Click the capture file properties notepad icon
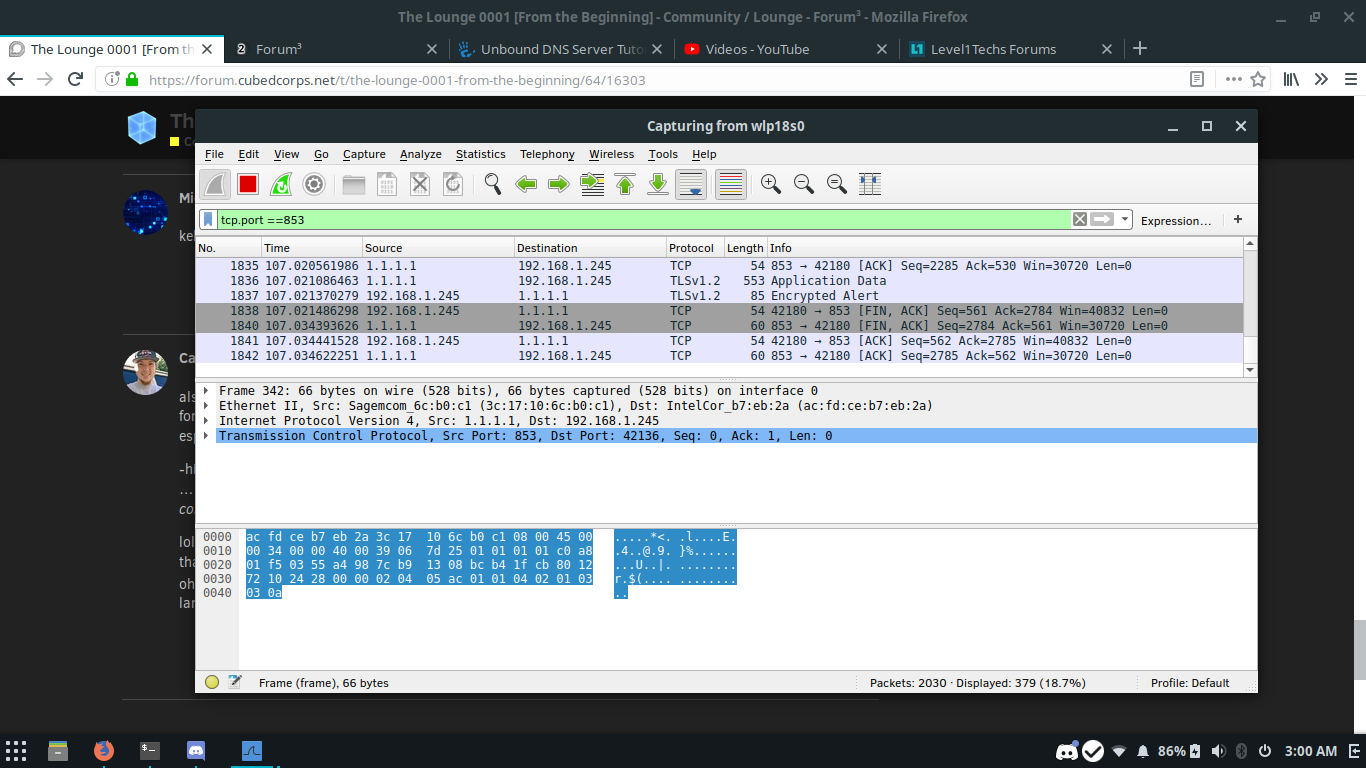 point(235,682)
